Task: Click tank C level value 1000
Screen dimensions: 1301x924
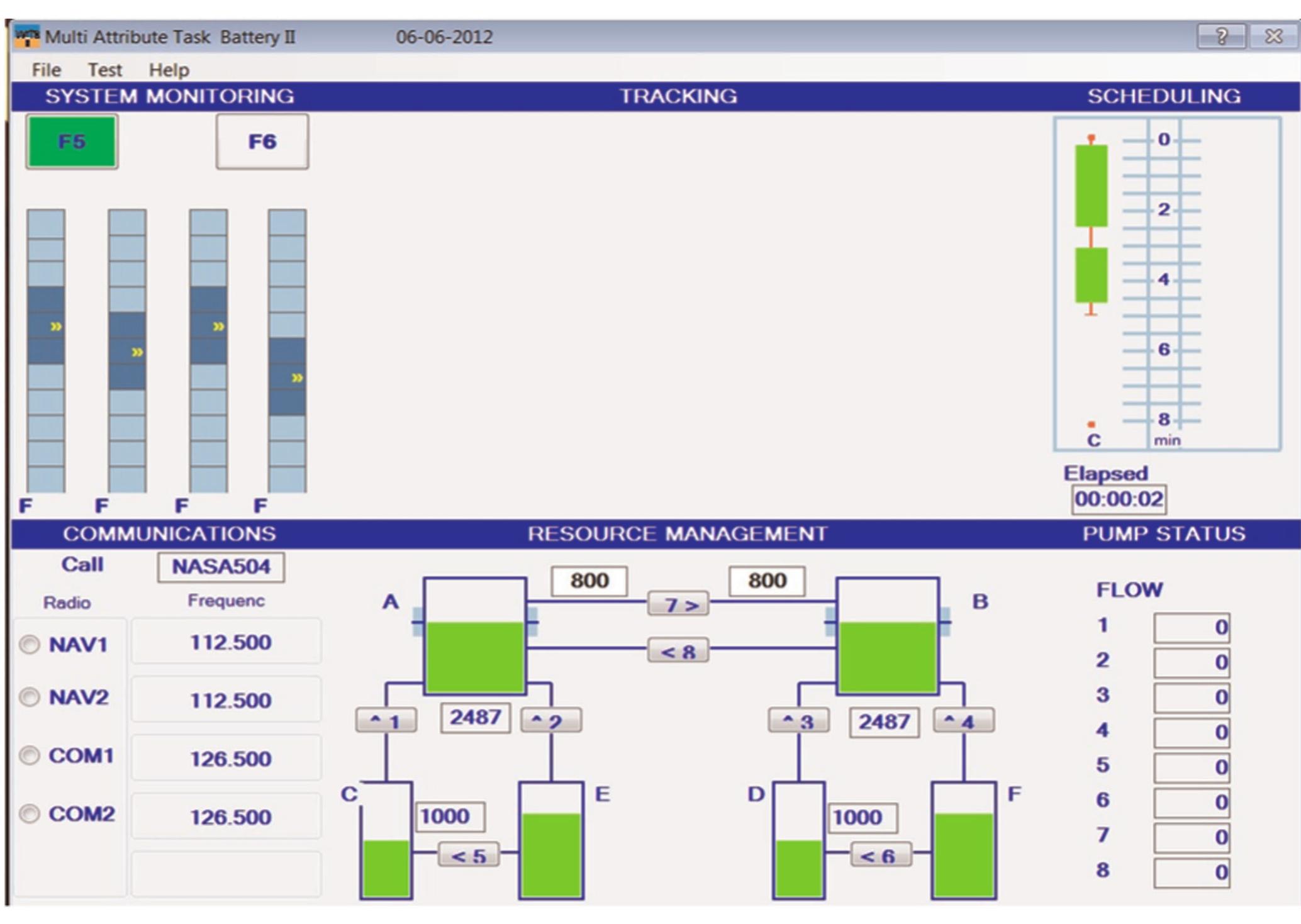Action: click(x=450, y=816)
